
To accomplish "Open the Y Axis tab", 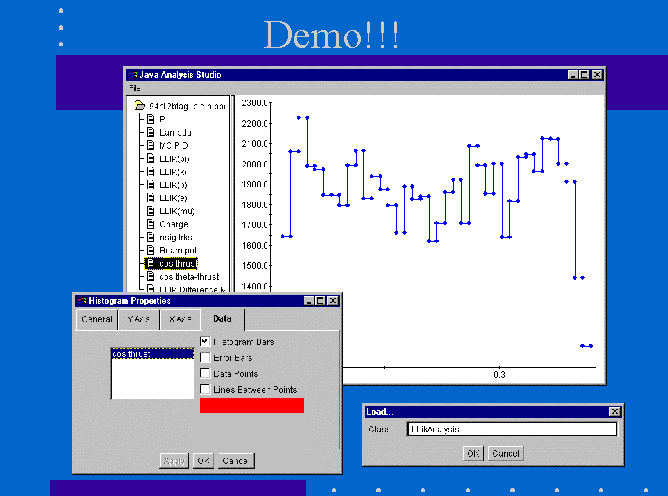I will pyautogui.click(x=138, y=320).
